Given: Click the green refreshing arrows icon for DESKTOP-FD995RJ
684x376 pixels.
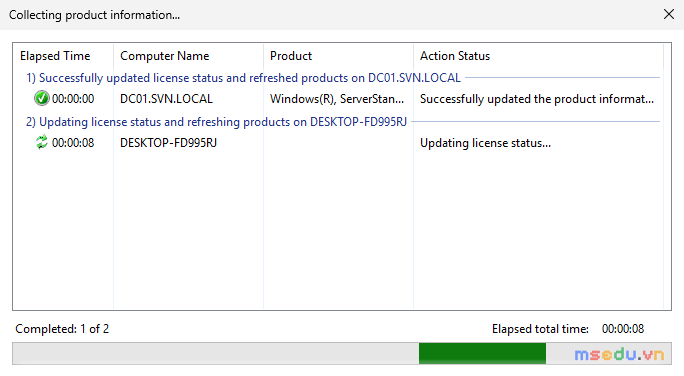Looking at the screenshot, I should coord(41,142).
